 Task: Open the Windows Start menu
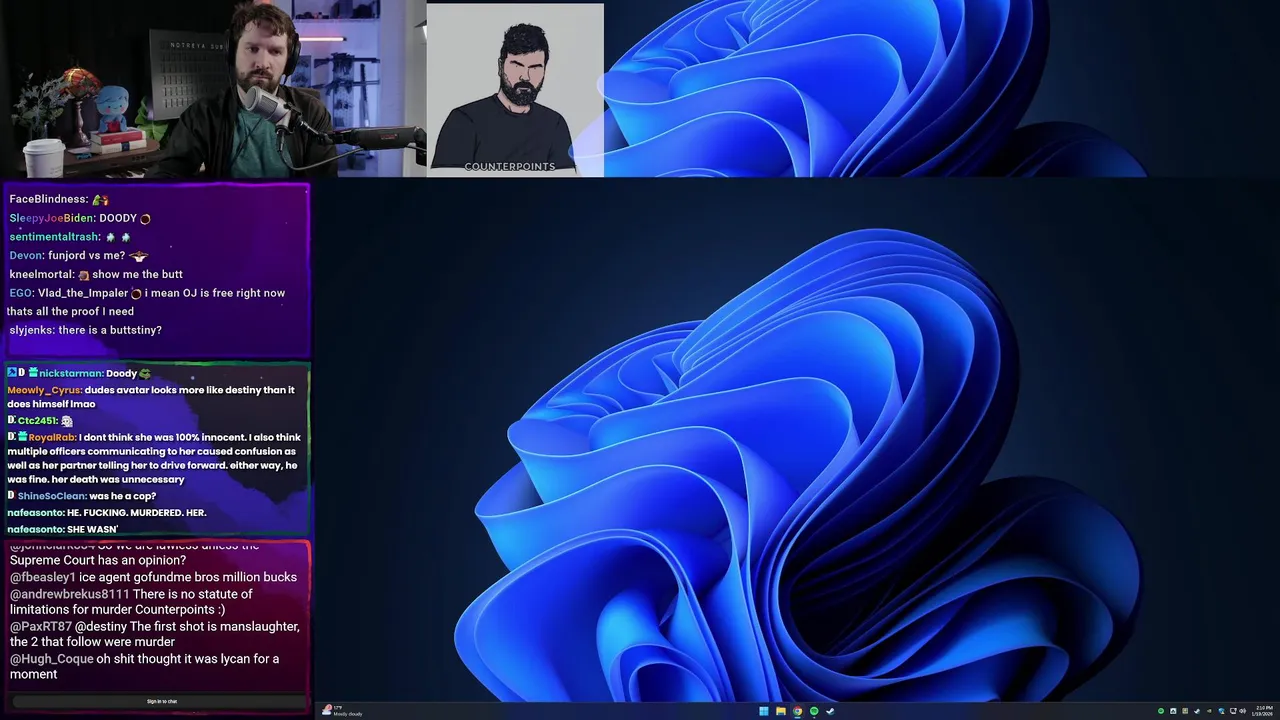pos(764,711)
